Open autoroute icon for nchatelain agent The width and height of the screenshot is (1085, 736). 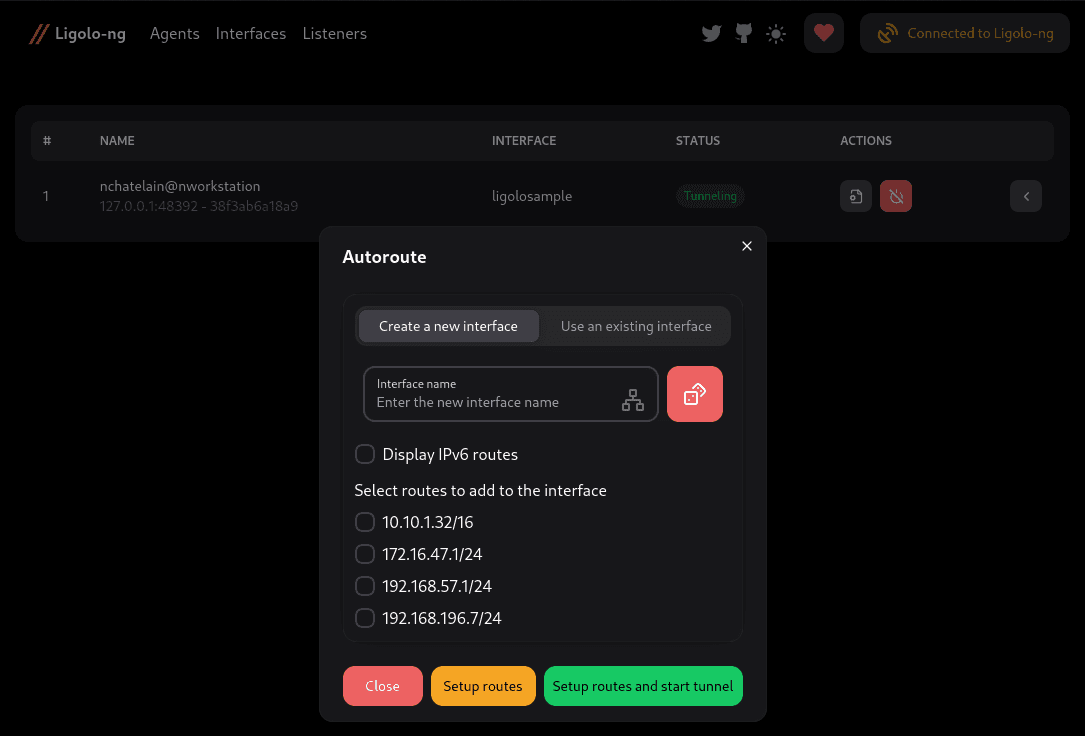tap(856, 196)
